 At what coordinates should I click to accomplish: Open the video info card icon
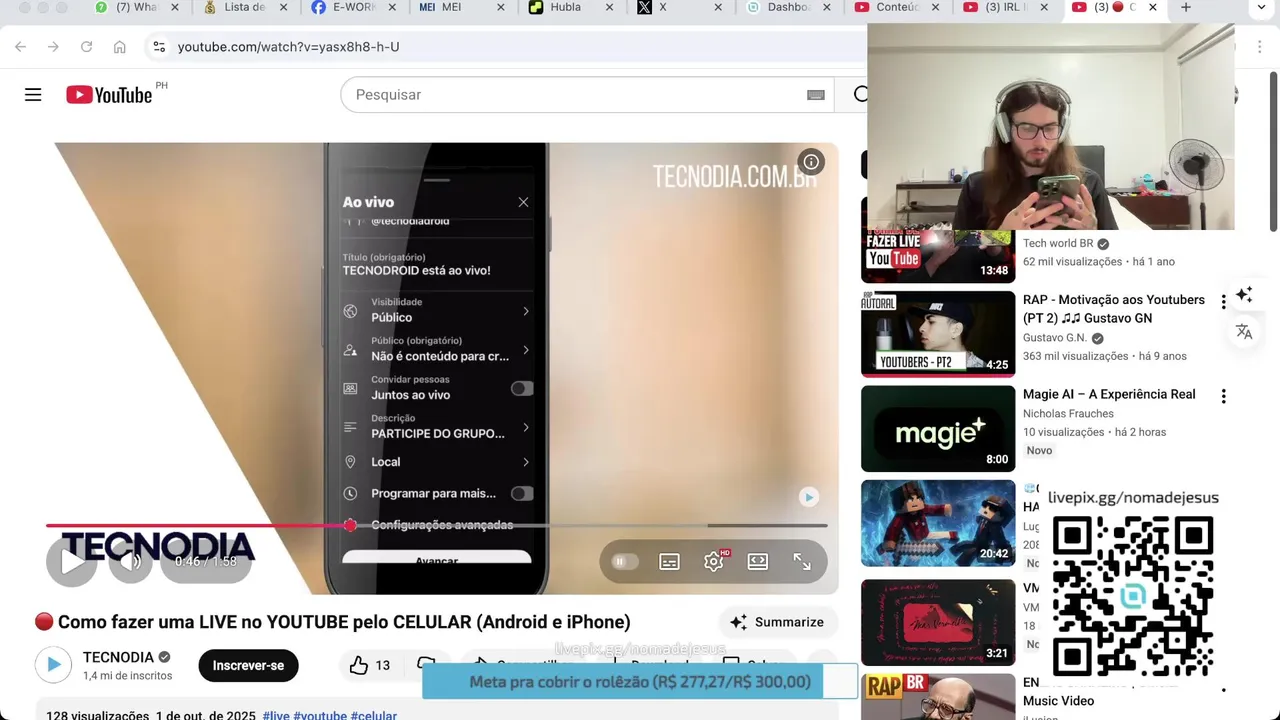pos(811,162)
